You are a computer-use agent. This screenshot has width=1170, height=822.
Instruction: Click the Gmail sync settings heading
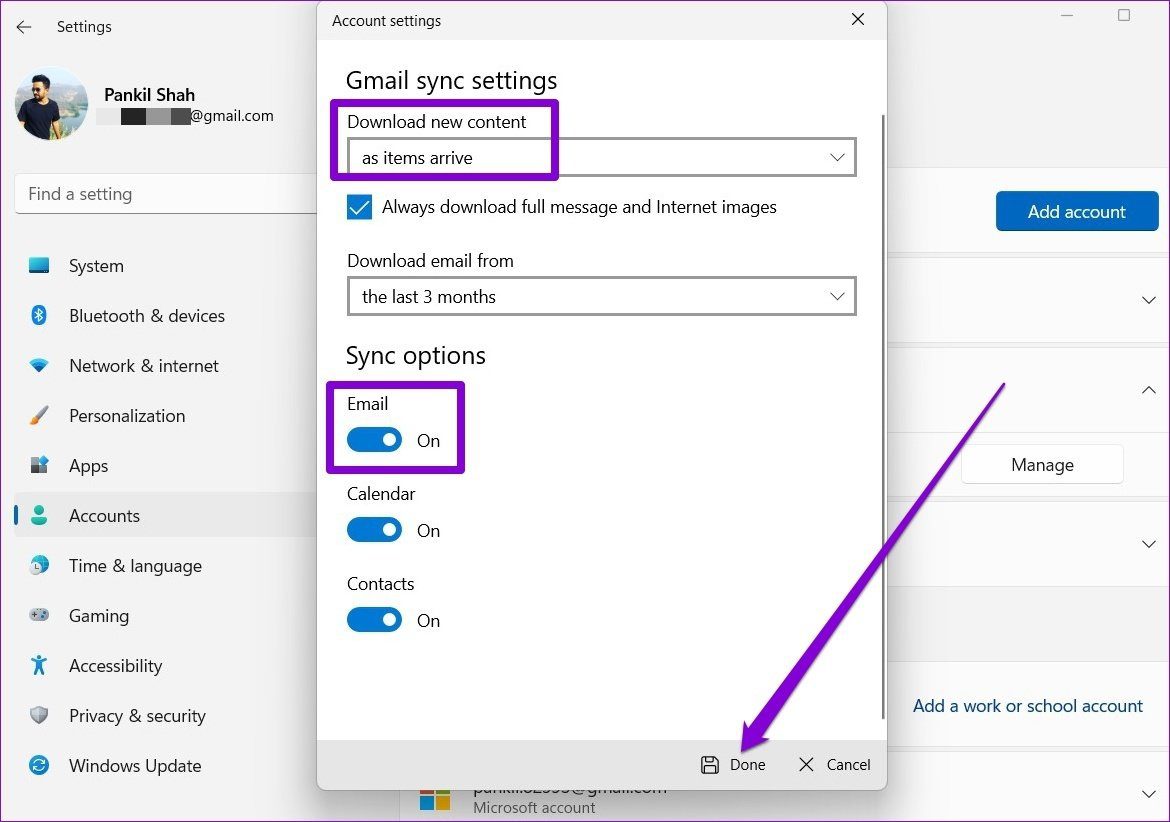tap(451, 80)
